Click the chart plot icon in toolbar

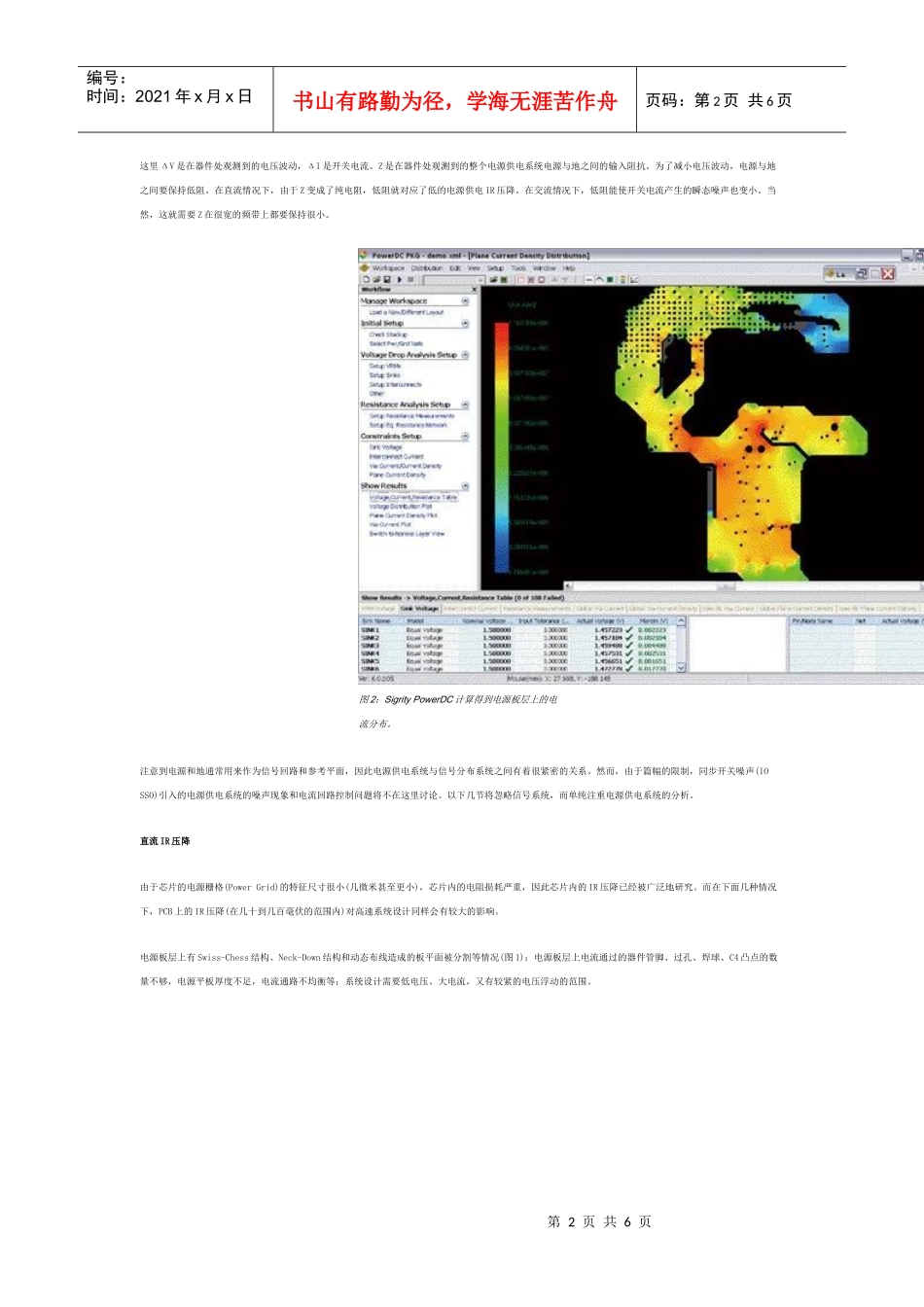click(634, 279)
